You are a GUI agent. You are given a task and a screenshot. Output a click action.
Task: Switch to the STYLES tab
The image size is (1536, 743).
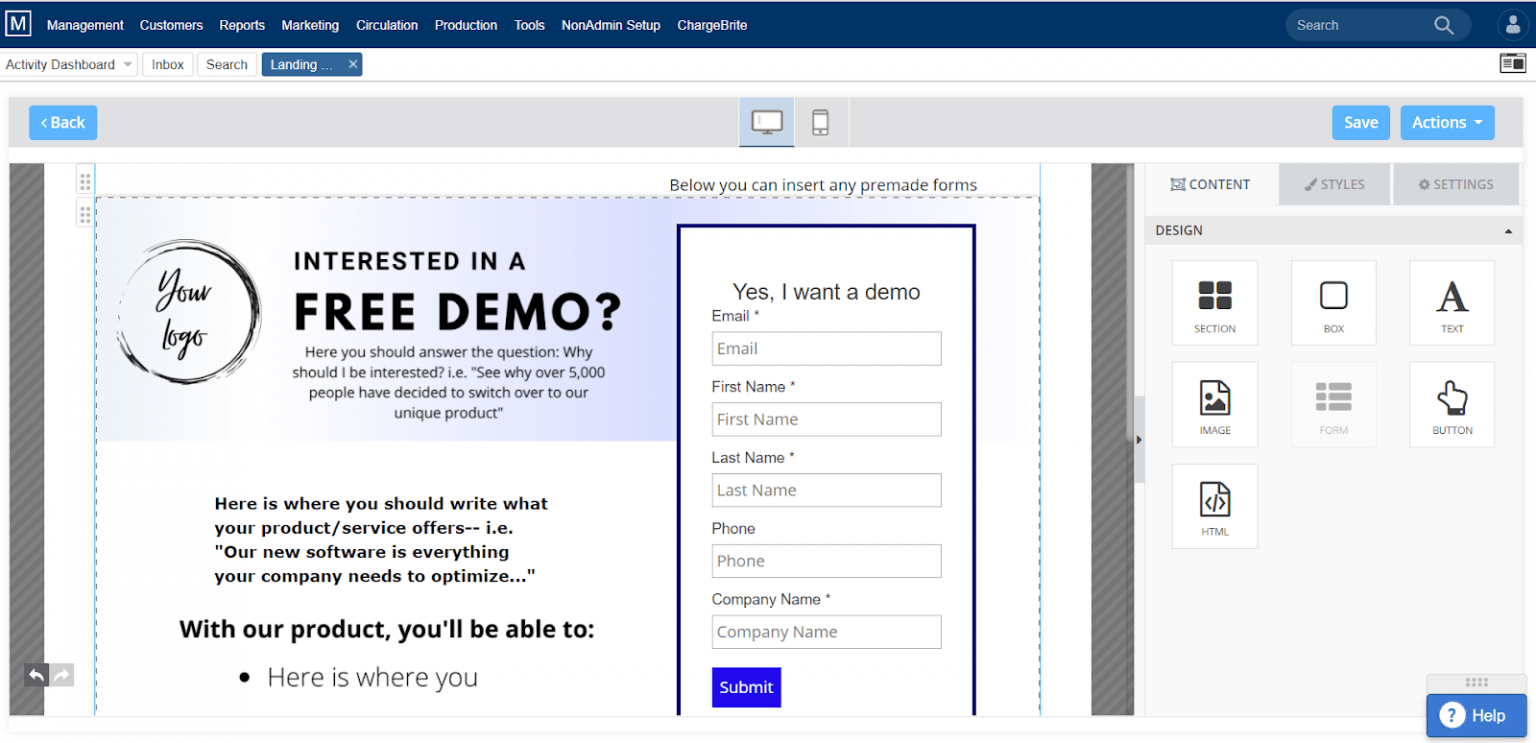pos(1333,184)
